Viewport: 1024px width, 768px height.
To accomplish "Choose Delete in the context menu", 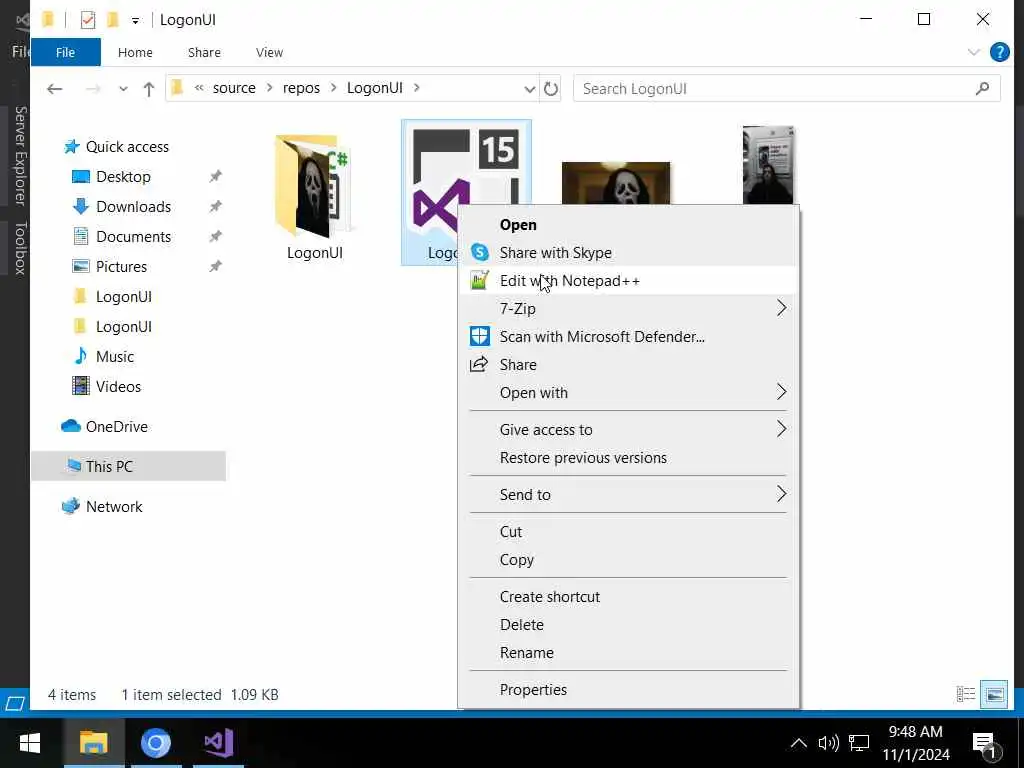I will (628, 625).
